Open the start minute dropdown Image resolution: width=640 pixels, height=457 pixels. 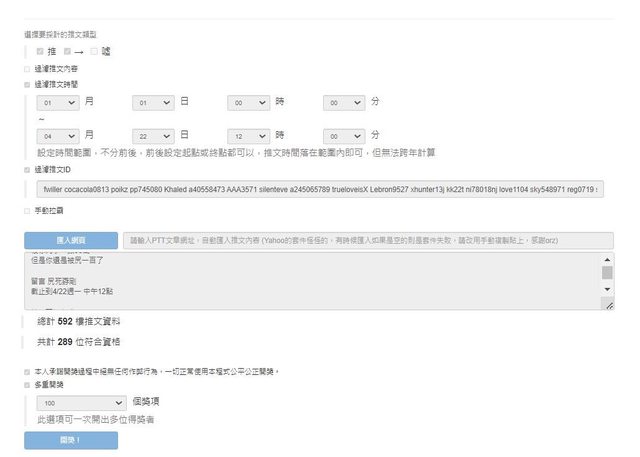pos(345,103)
